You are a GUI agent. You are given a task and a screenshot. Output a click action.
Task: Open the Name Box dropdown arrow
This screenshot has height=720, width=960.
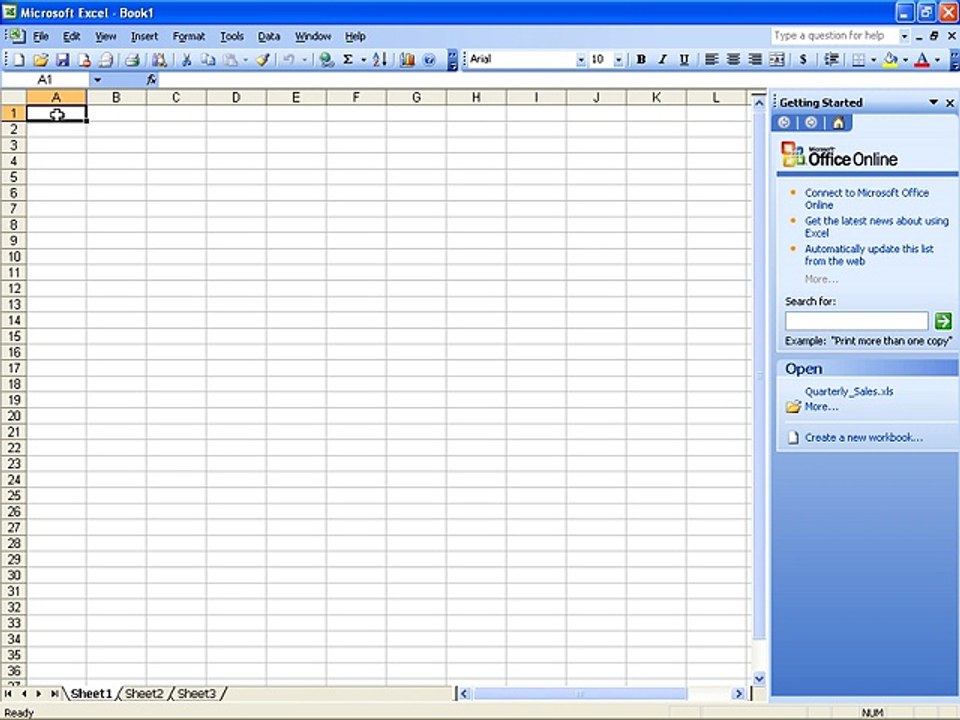click(x=97, y=80)
